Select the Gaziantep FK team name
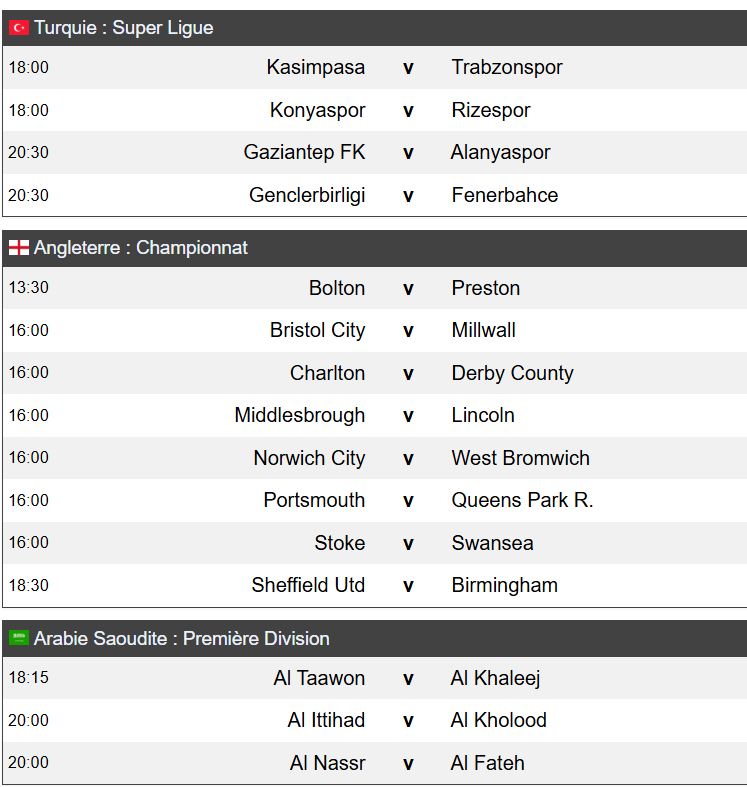Screen dimensions: 747x787 304,153
